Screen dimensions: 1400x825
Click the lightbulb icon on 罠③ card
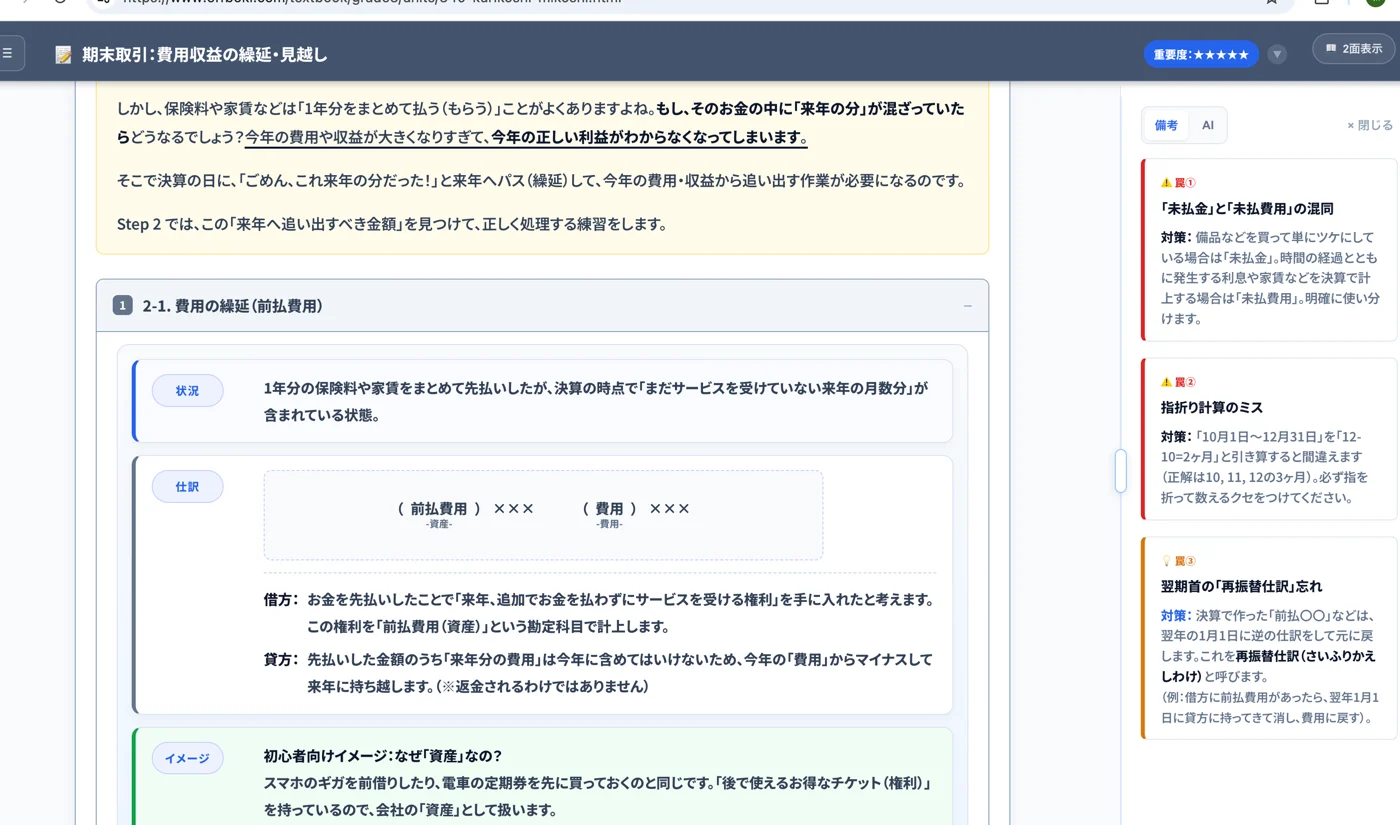coord(1166,561)
